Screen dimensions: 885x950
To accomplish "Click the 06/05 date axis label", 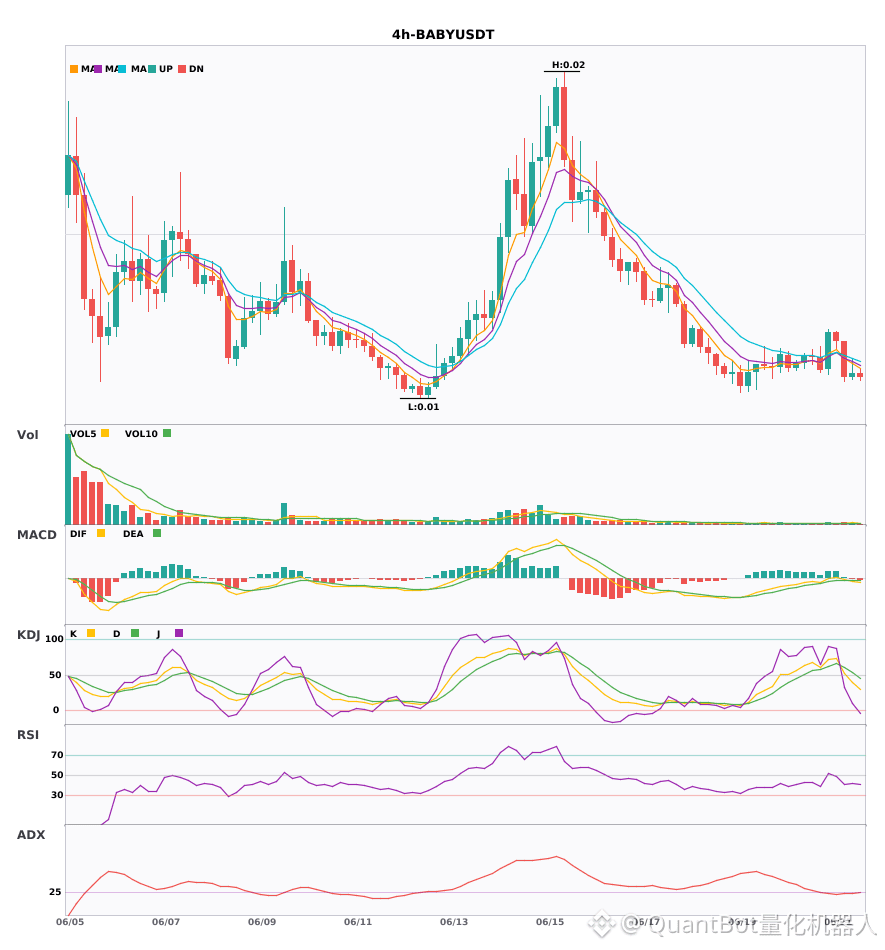I will [70, 922].
